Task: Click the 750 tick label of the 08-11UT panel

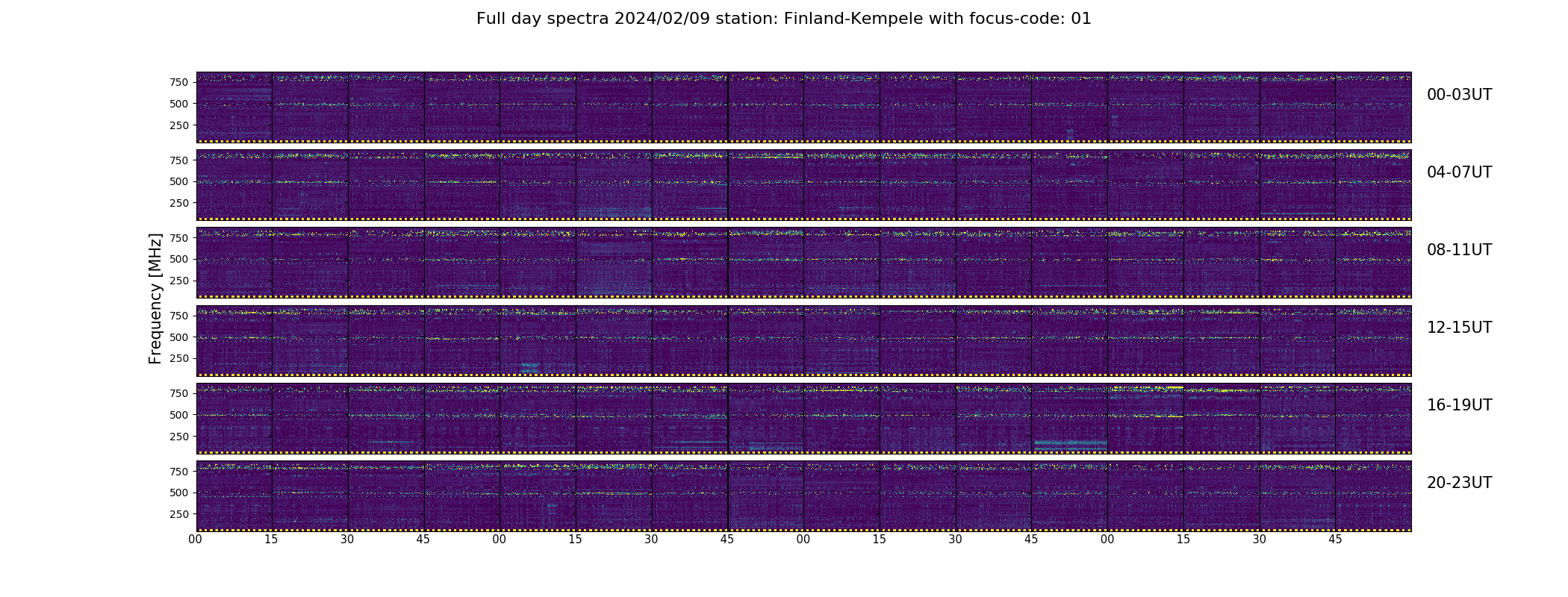Action: pyautogui.click(x=179, y=237)
